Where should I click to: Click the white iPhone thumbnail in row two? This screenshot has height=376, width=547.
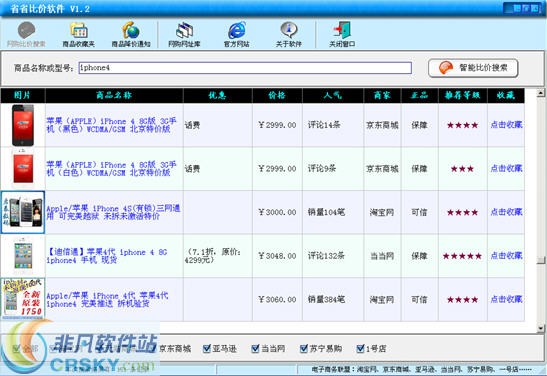pyautogui.click(x=23, y=168)
